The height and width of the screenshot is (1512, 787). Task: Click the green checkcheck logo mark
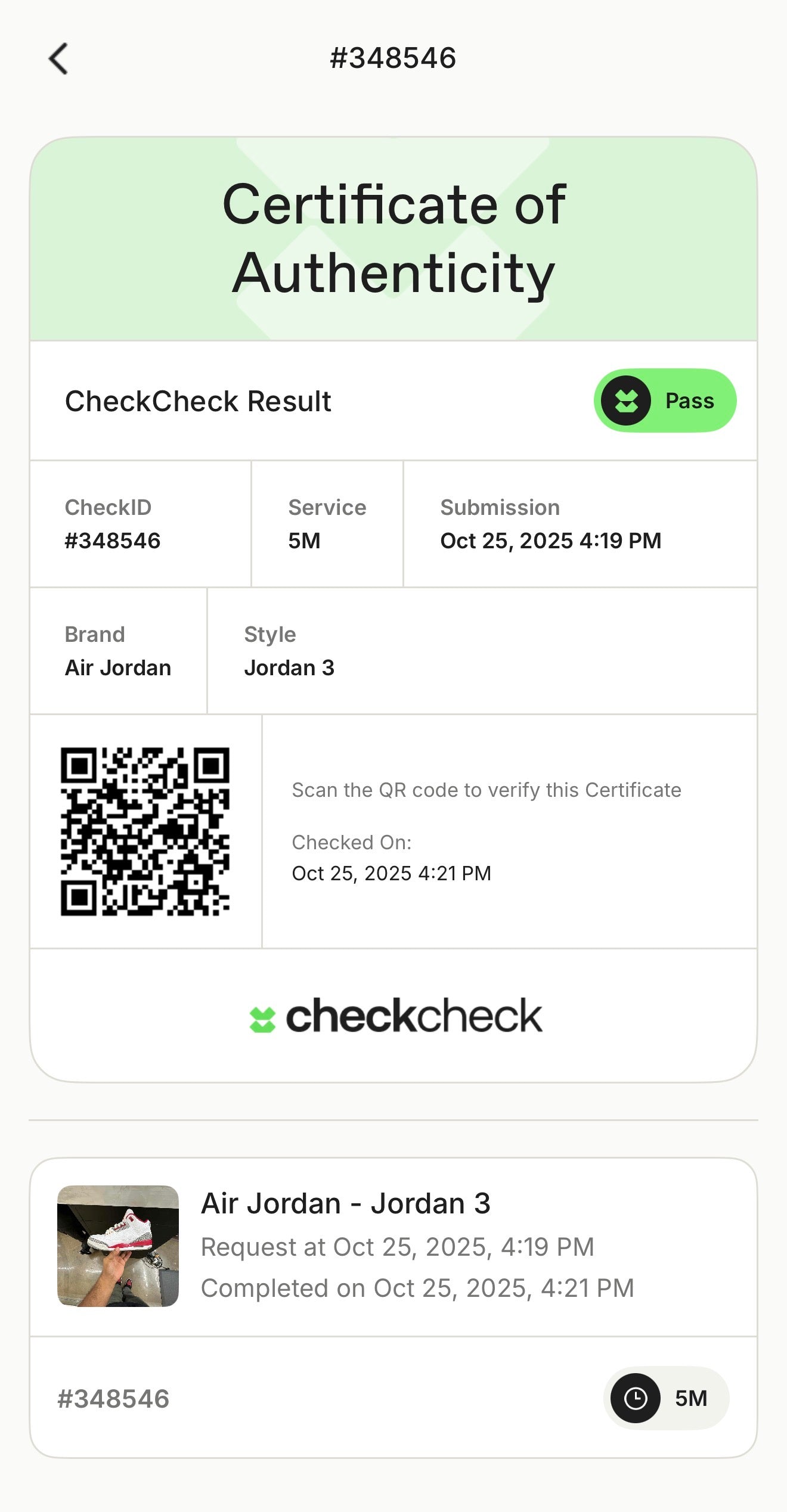[x=262, y=1019]
